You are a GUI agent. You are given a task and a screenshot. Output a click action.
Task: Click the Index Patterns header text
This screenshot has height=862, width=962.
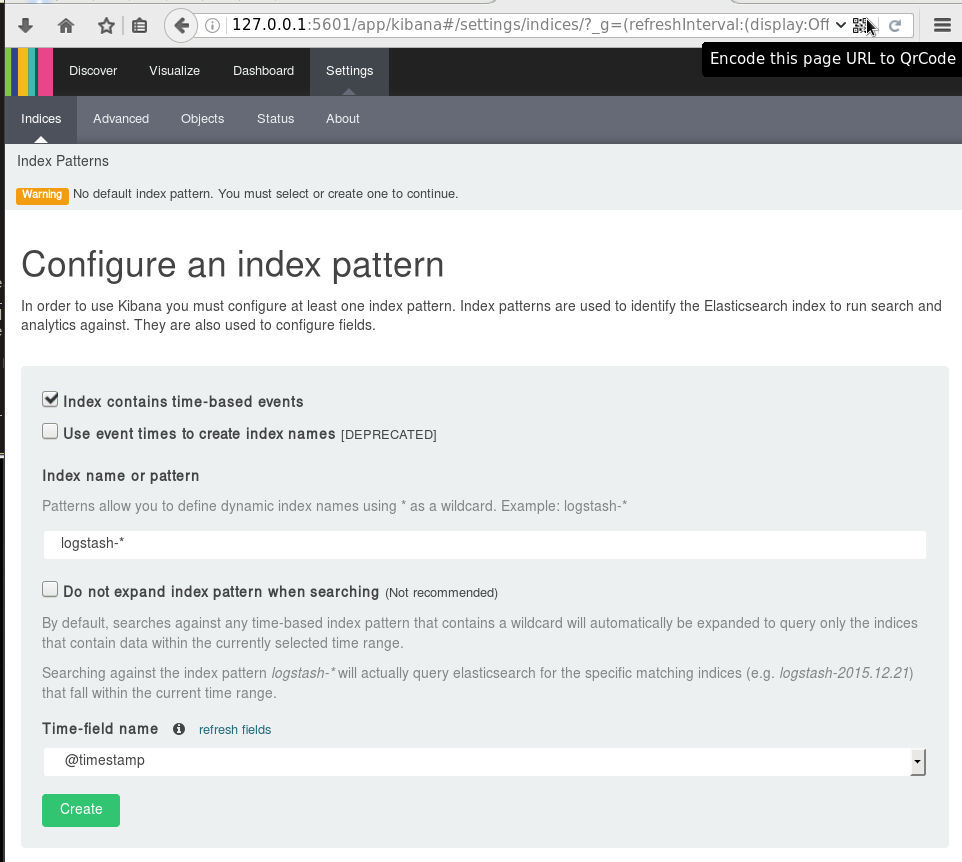pyautogui.click(x=63, y=161)
